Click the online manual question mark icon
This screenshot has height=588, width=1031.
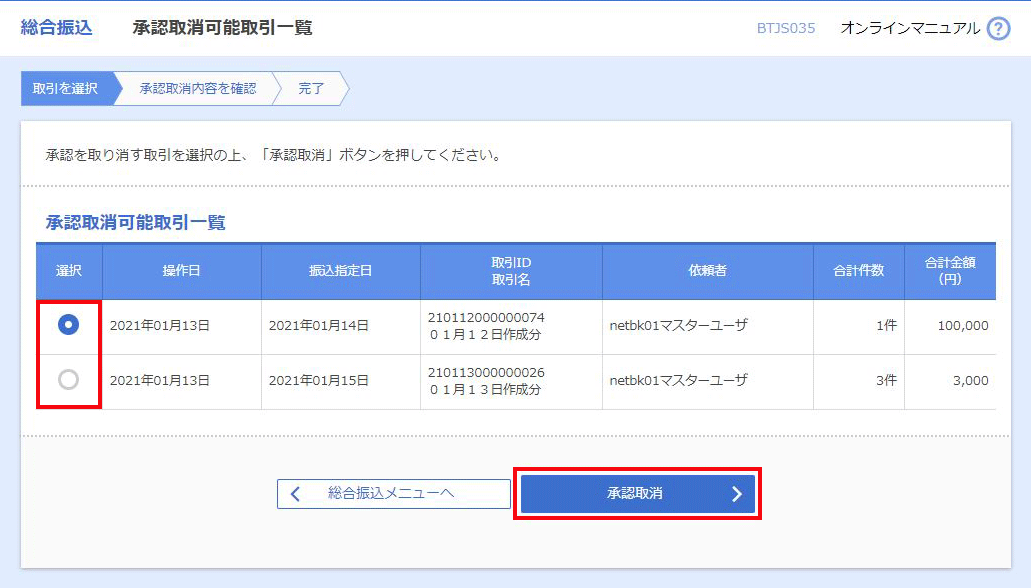pyautogui.click(x=998, y=29)
